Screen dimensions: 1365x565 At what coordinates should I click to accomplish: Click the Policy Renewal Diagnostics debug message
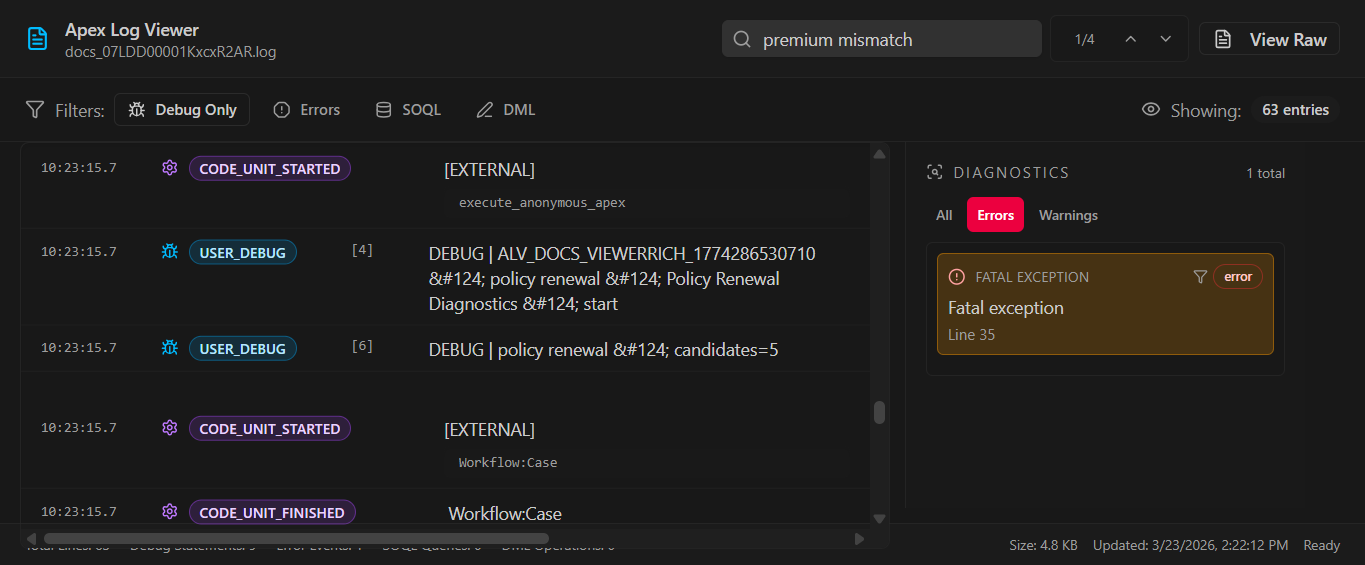tap(622, 279)
